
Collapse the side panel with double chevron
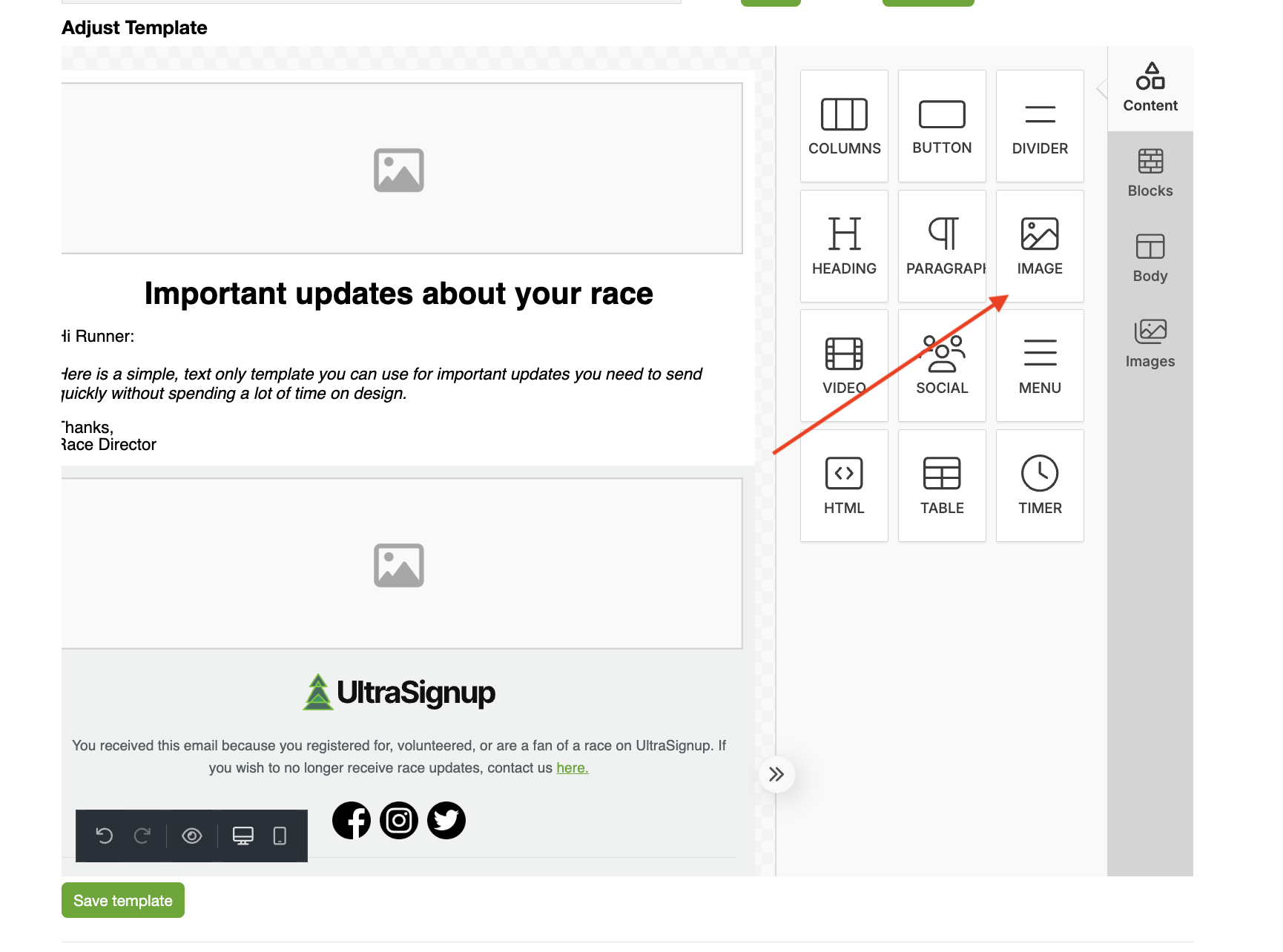tap(776, 775)
